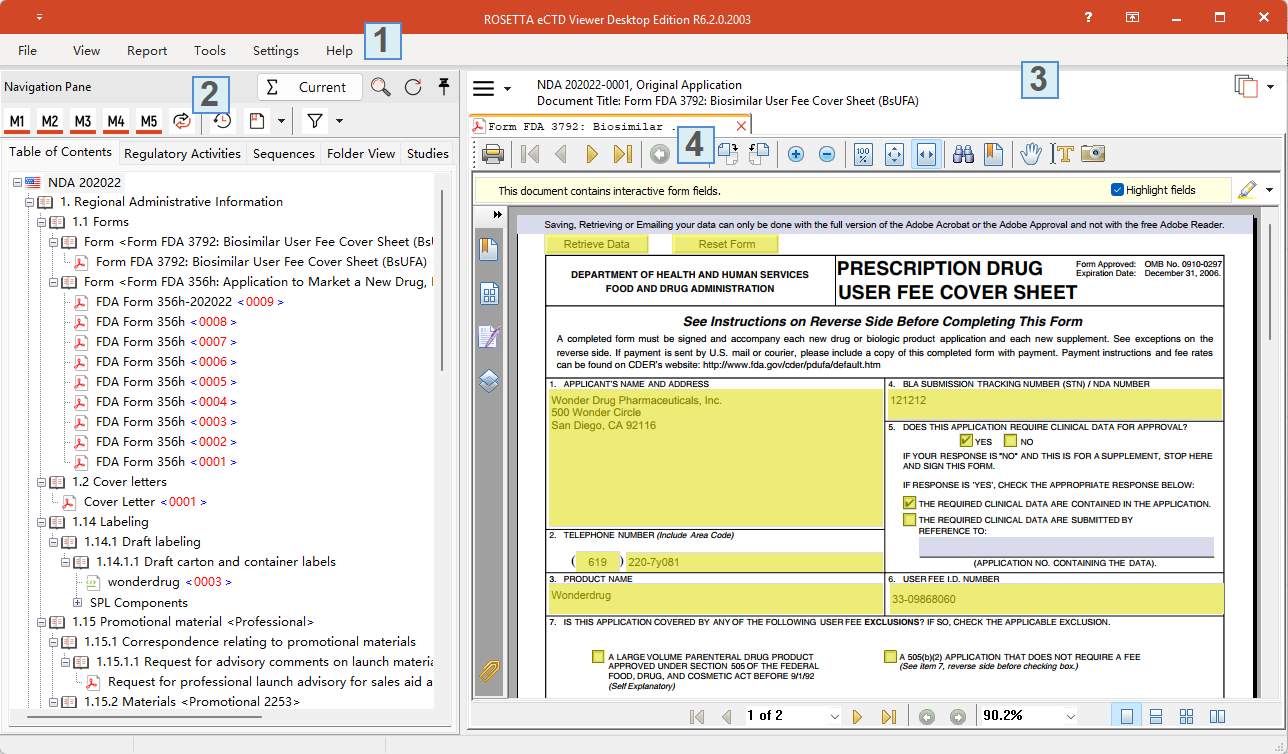The image size is (1288, 754).
Task: Check 505(b)(2) application exclusion box
Action: coord(890,657)
